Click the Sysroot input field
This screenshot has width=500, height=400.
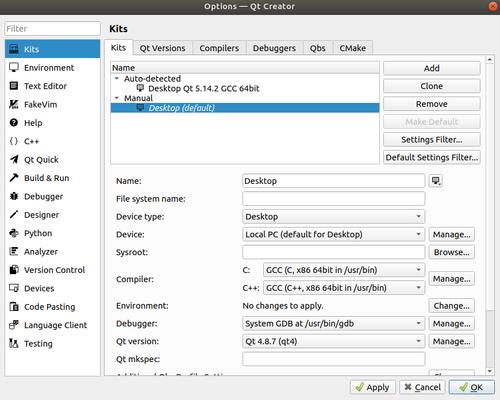[x=333, y=252]
